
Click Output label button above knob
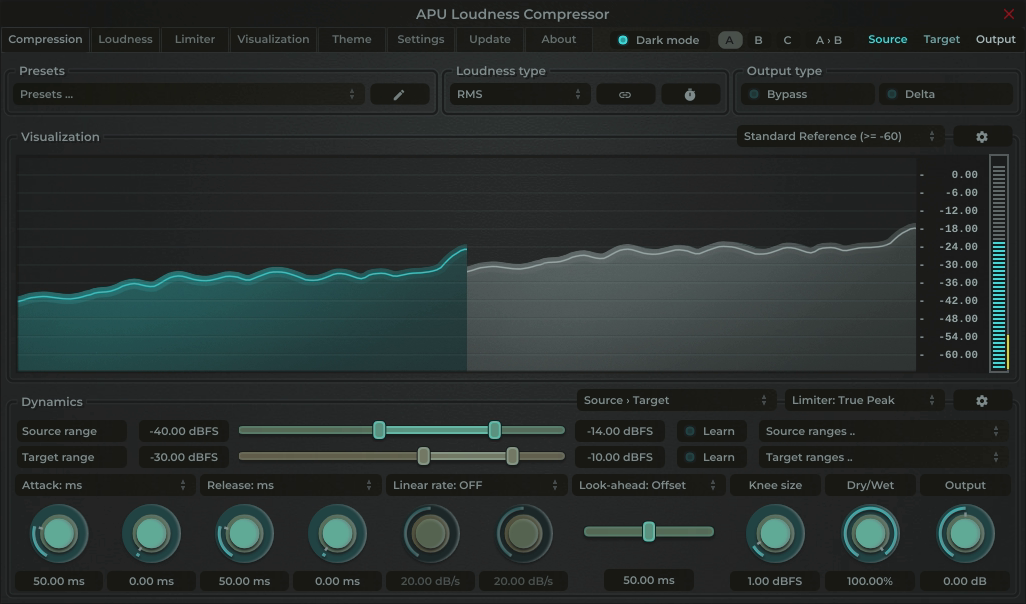pyautogui.click(x=965, y=485)
